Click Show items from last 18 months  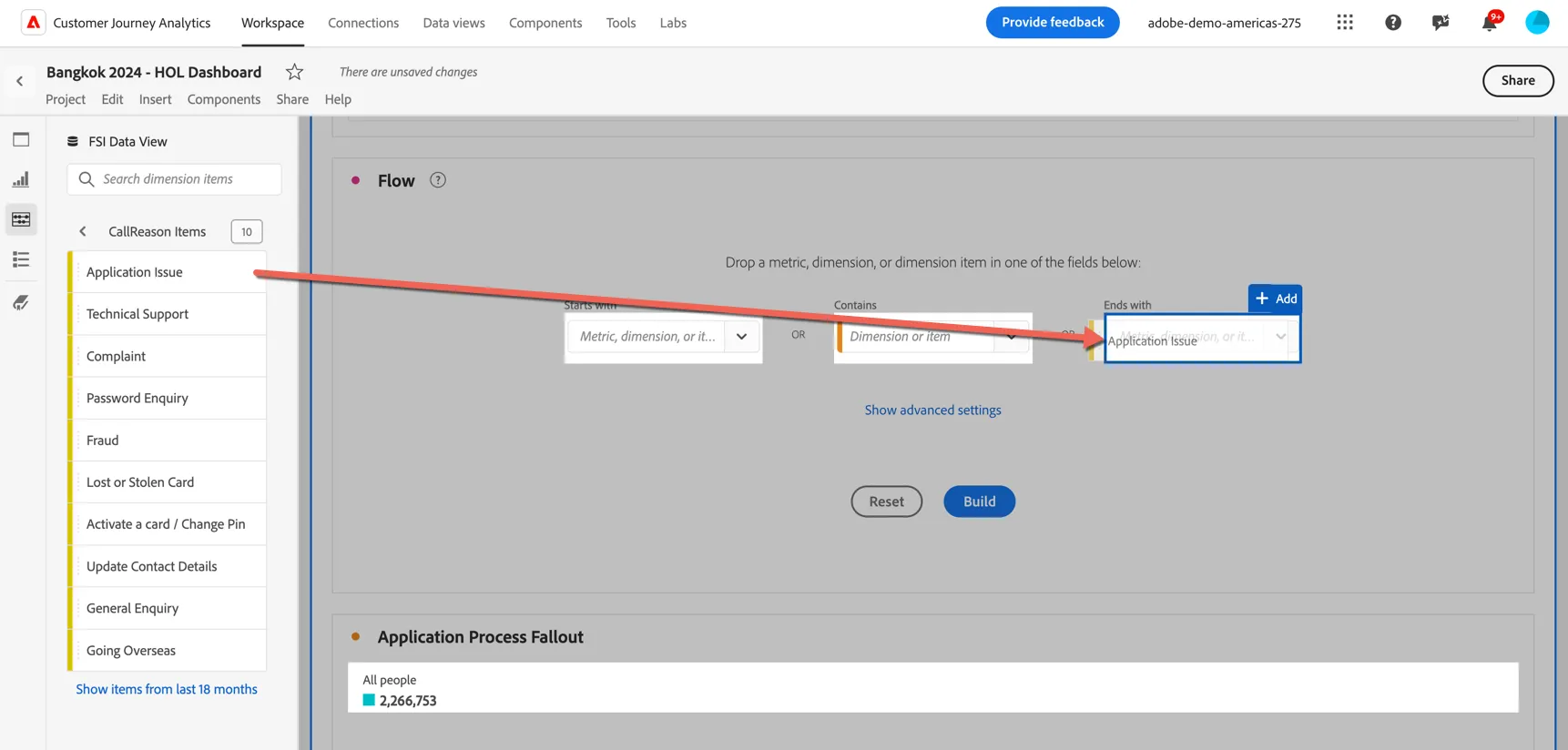tap(167, 689)
